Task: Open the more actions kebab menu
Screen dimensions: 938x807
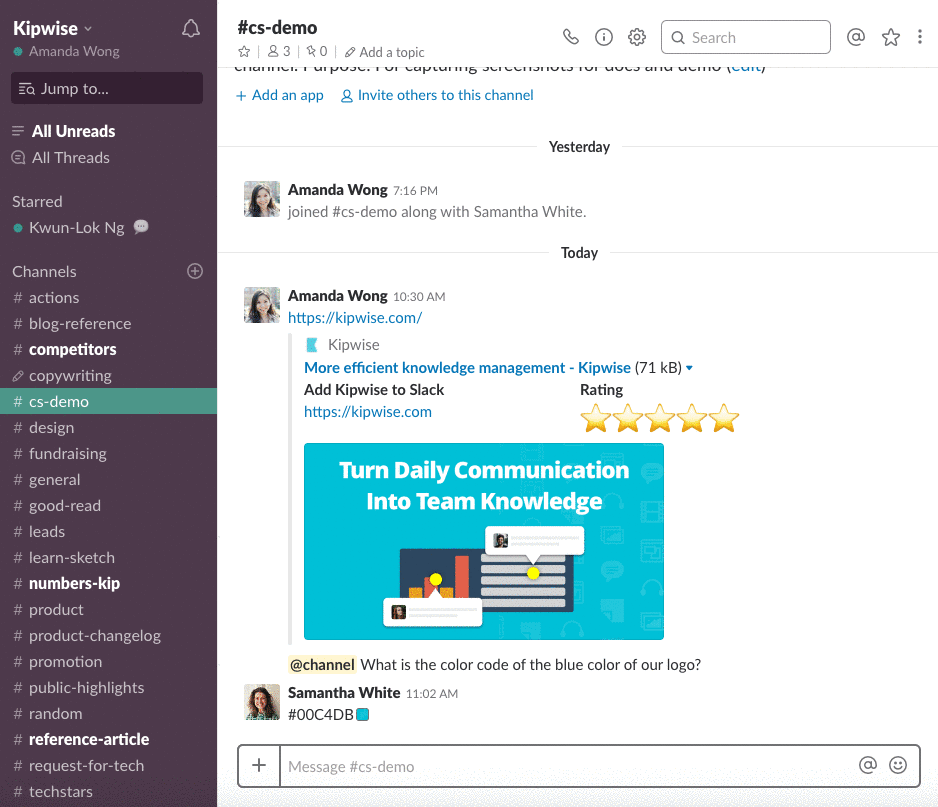Action: point(920,36)
